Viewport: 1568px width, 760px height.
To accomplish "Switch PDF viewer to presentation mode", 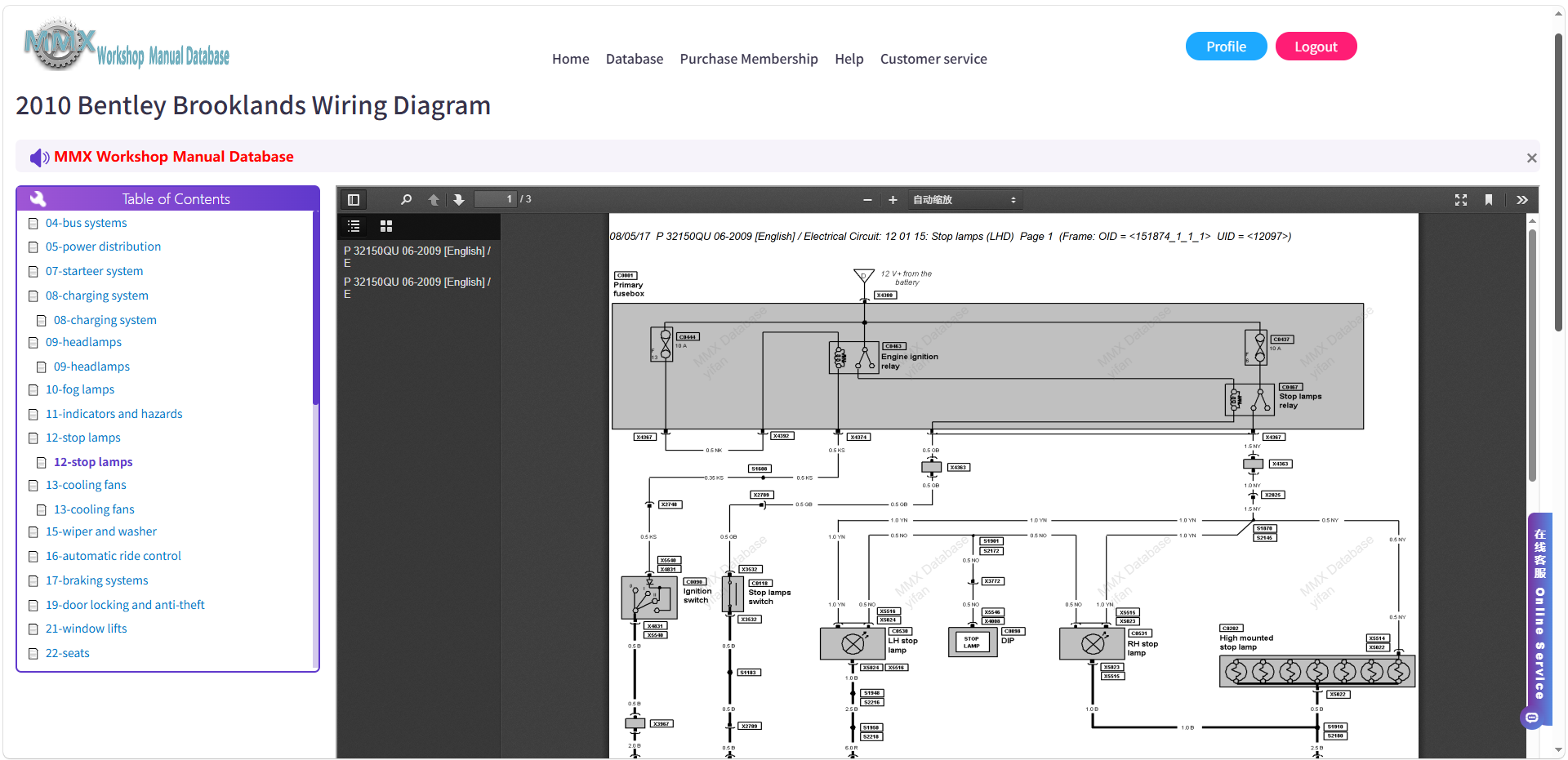I will 1461,200.
